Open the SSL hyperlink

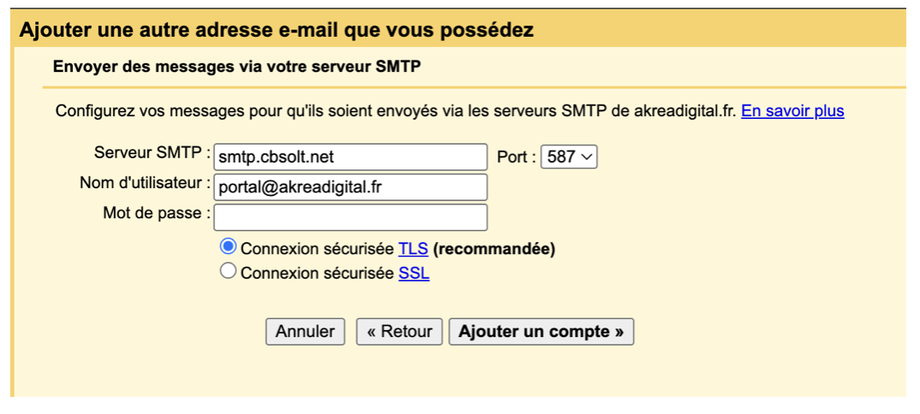(413, 272)
